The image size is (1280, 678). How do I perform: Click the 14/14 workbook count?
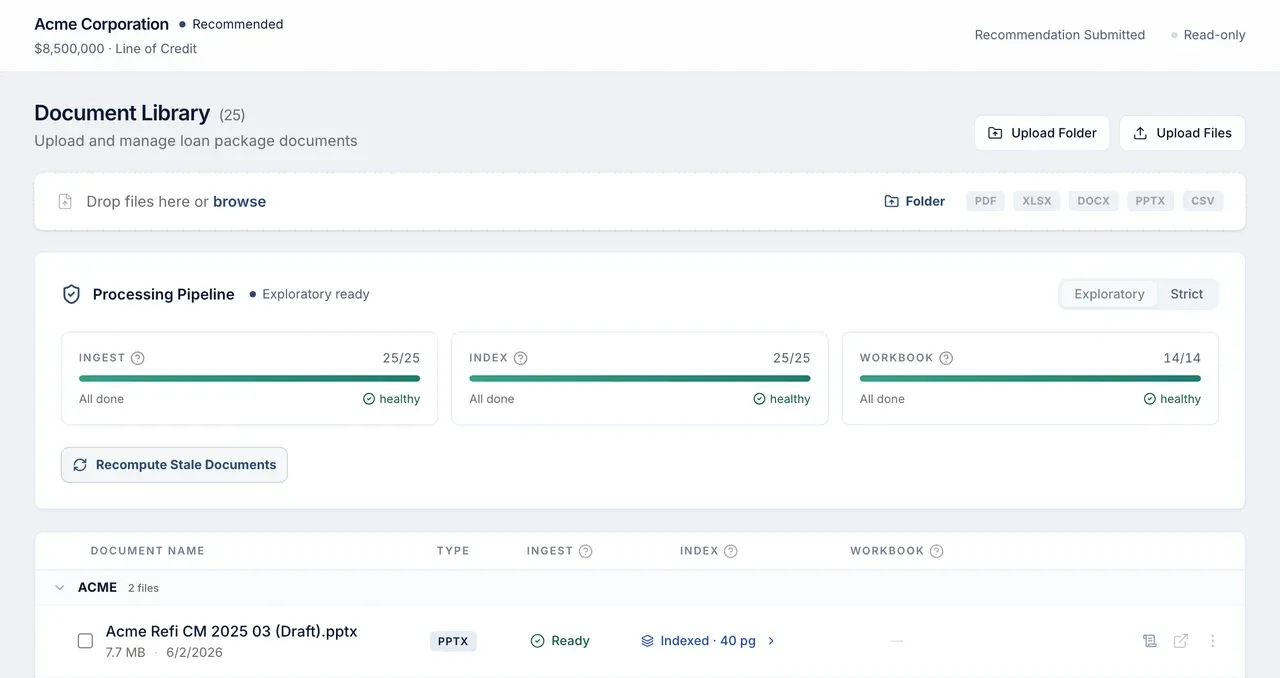(1181, 358)
